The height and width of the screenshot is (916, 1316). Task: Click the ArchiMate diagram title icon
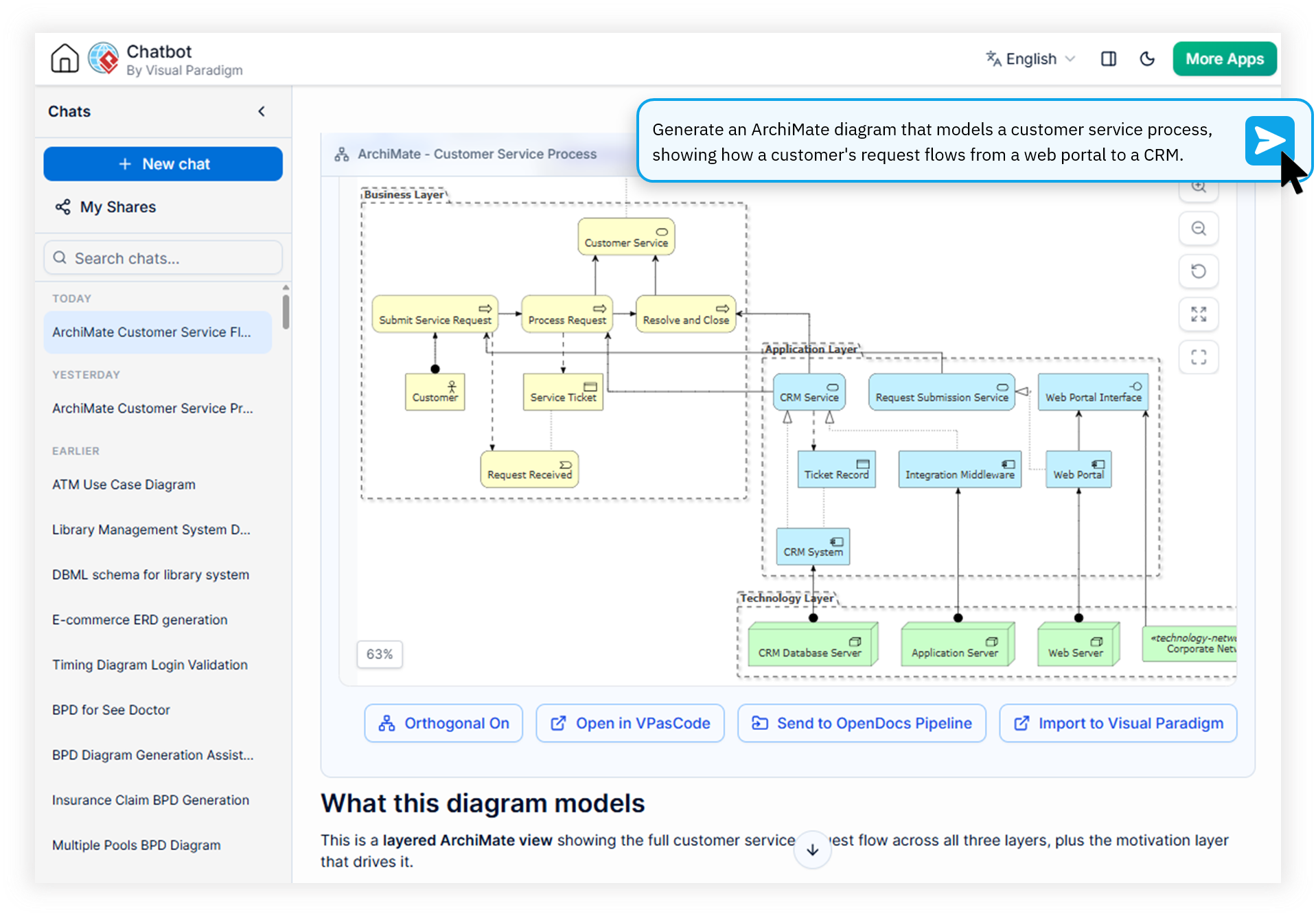coord(342,154)
